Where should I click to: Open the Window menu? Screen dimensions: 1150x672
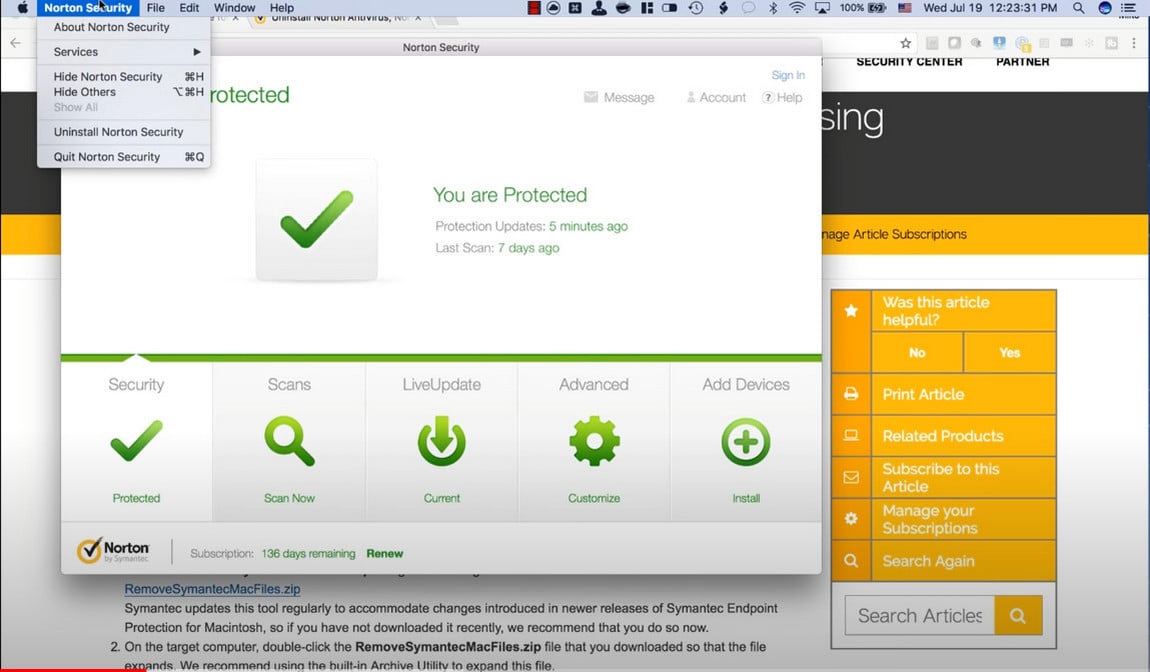pyautogui.click(x=235, y=8)
